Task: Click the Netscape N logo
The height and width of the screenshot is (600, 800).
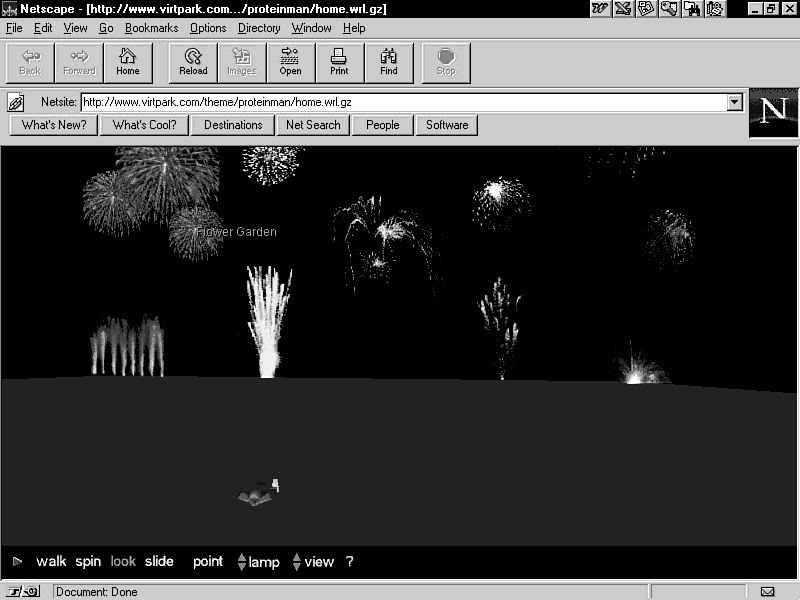Action: click(773, 112)
